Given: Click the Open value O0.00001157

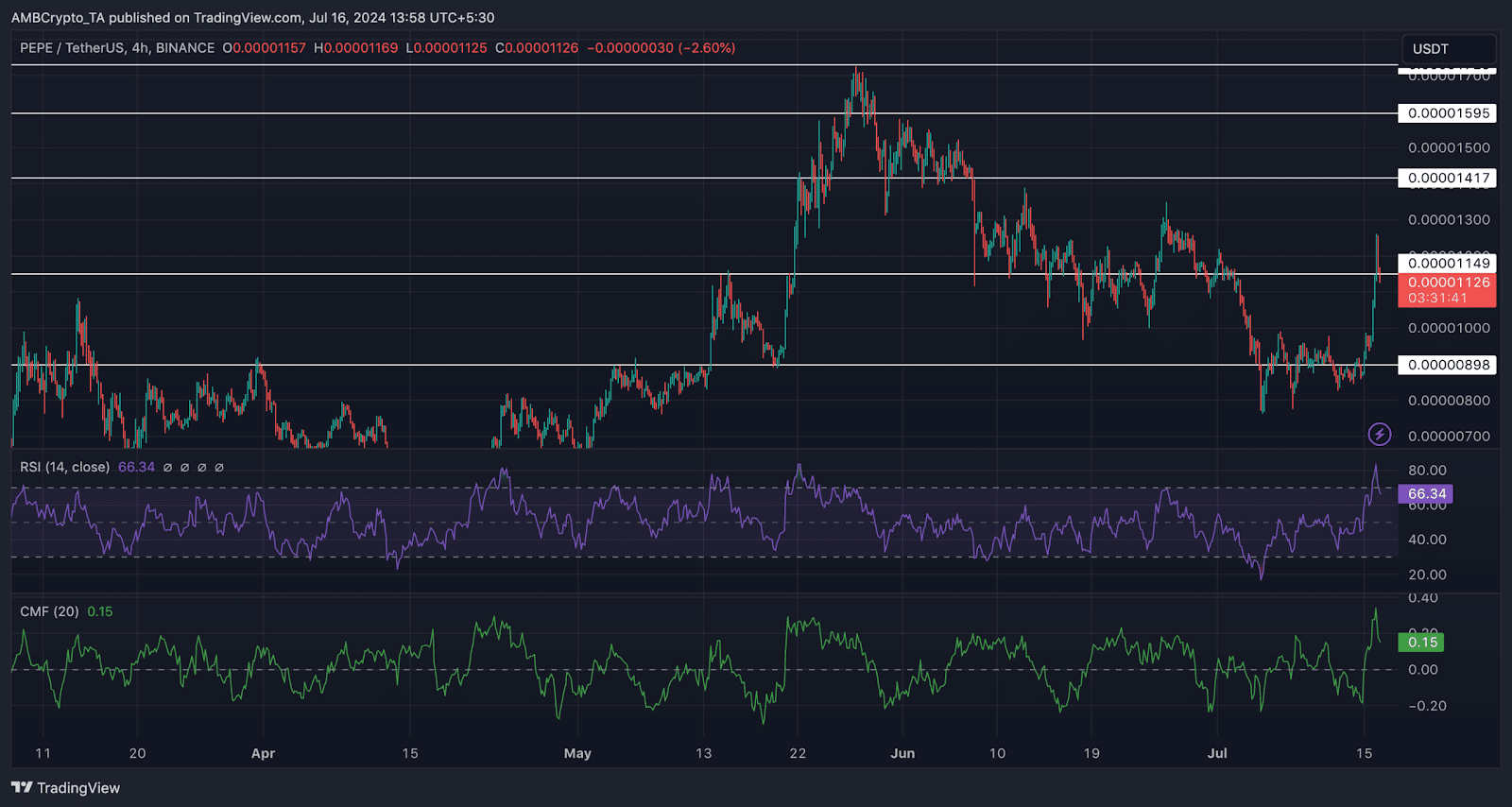Looking at the screenshot, I should 265,48.
